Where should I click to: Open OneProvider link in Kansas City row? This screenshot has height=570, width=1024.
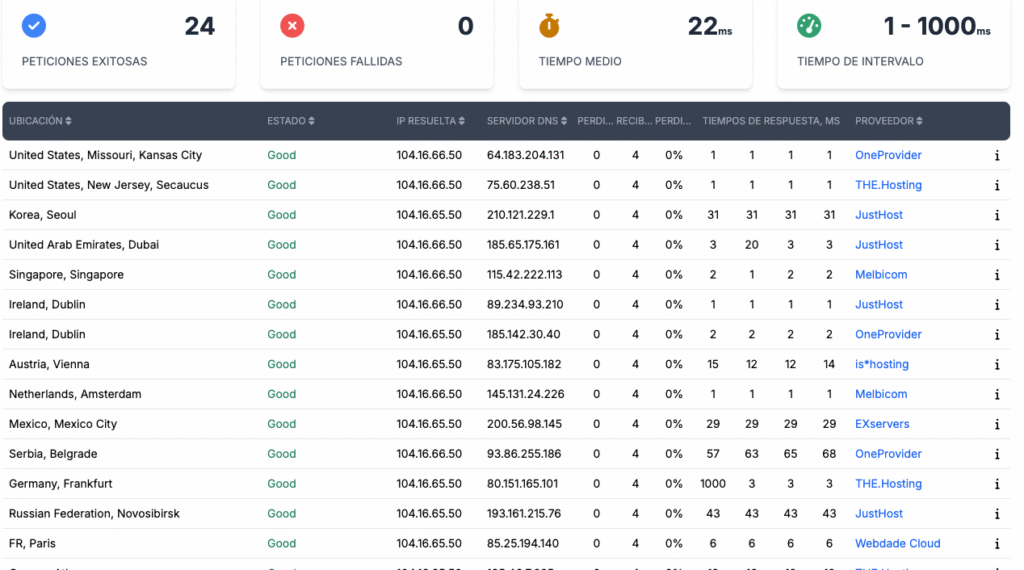(888, 155)
